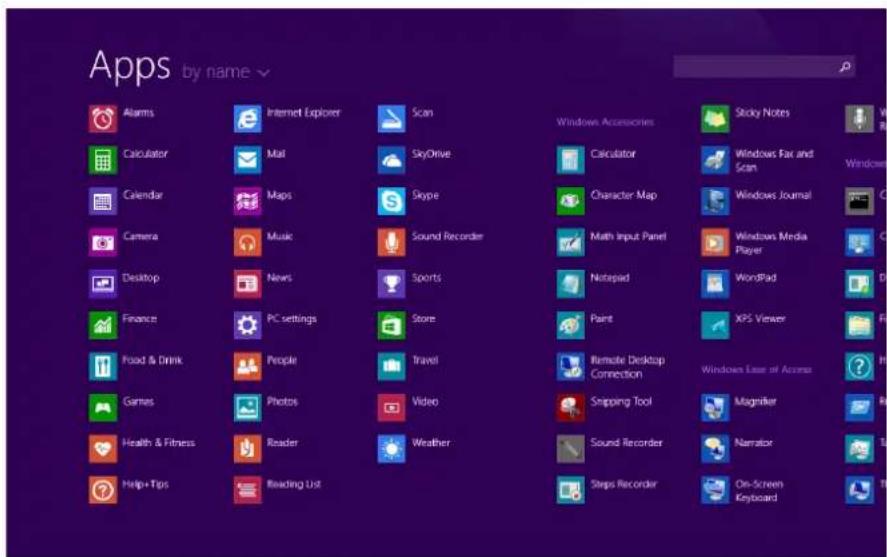Launch the Narrator icon

[x=715, y=449]
